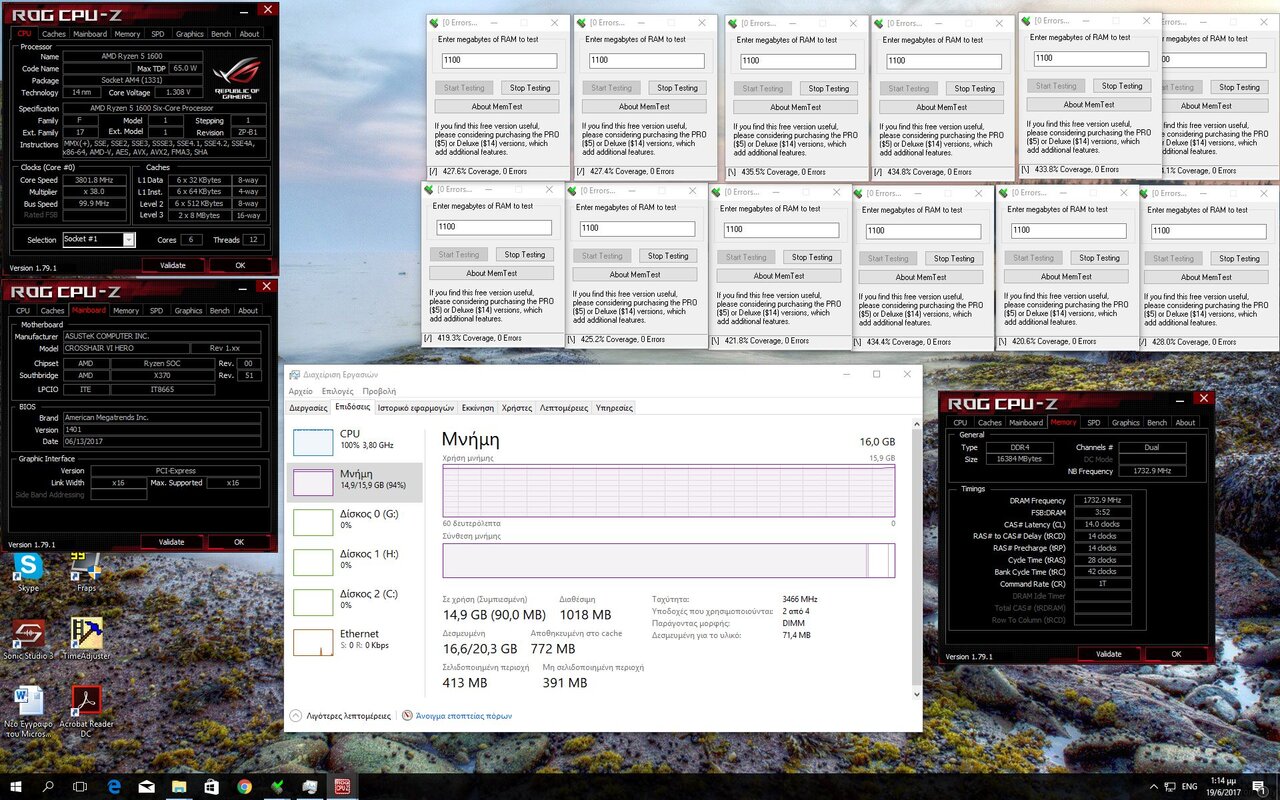
Task: Stop testing in the MemTest window at 435.5% coverage
Action: [x=829, y=89]
